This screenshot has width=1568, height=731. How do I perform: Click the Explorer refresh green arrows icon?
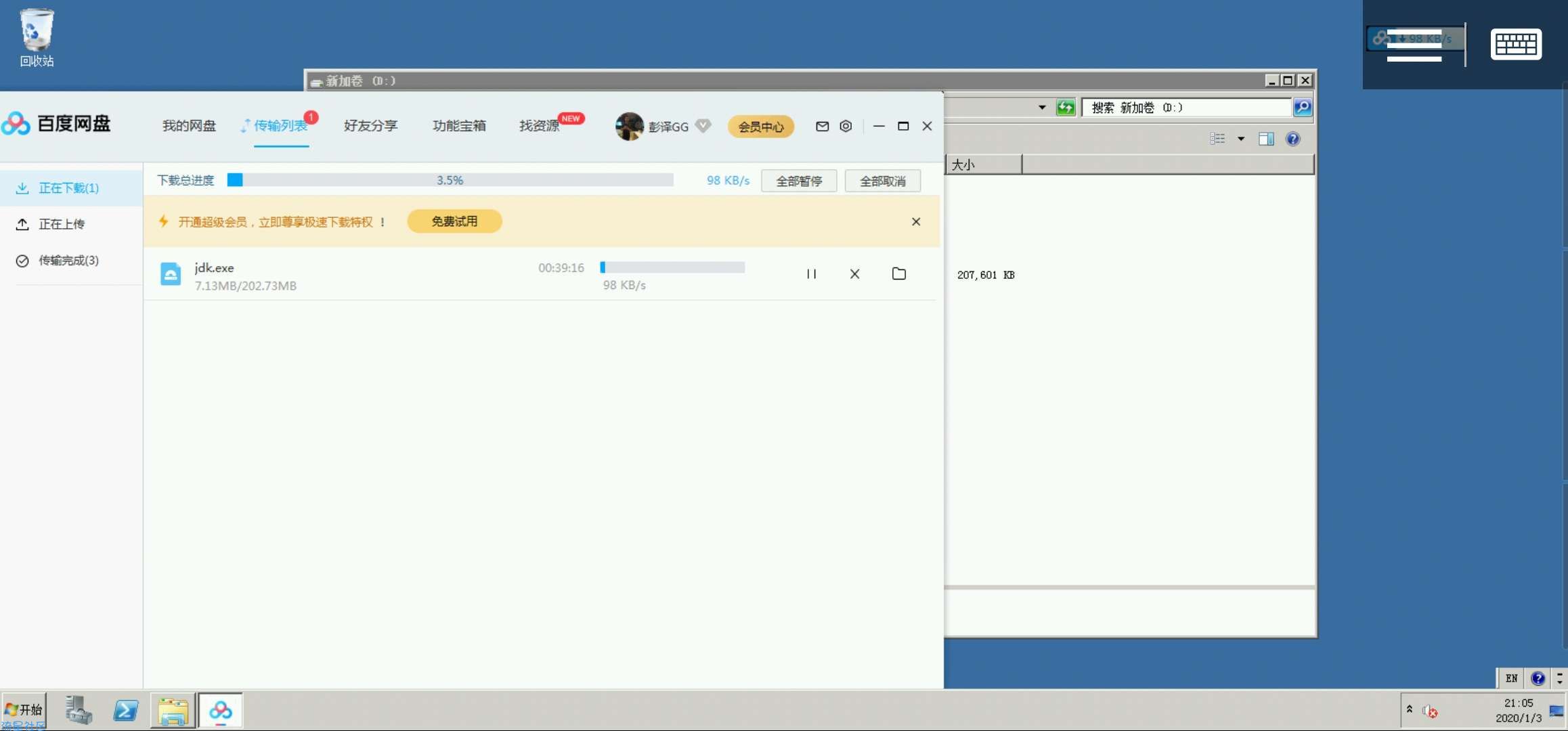coord(1066,108)
